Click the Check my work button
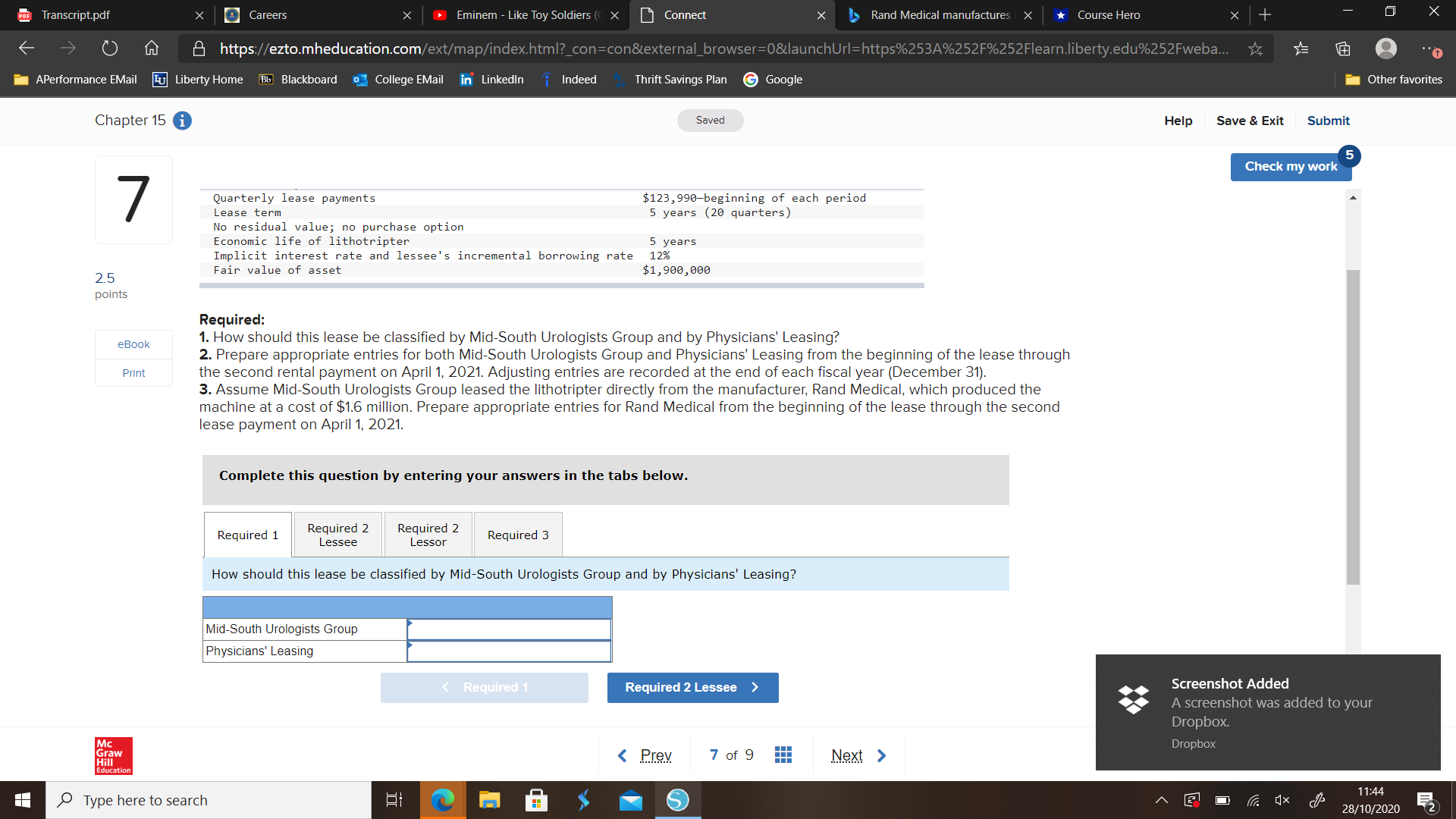The width and height of the screenshot is (1456, 819). [1290, 167]
